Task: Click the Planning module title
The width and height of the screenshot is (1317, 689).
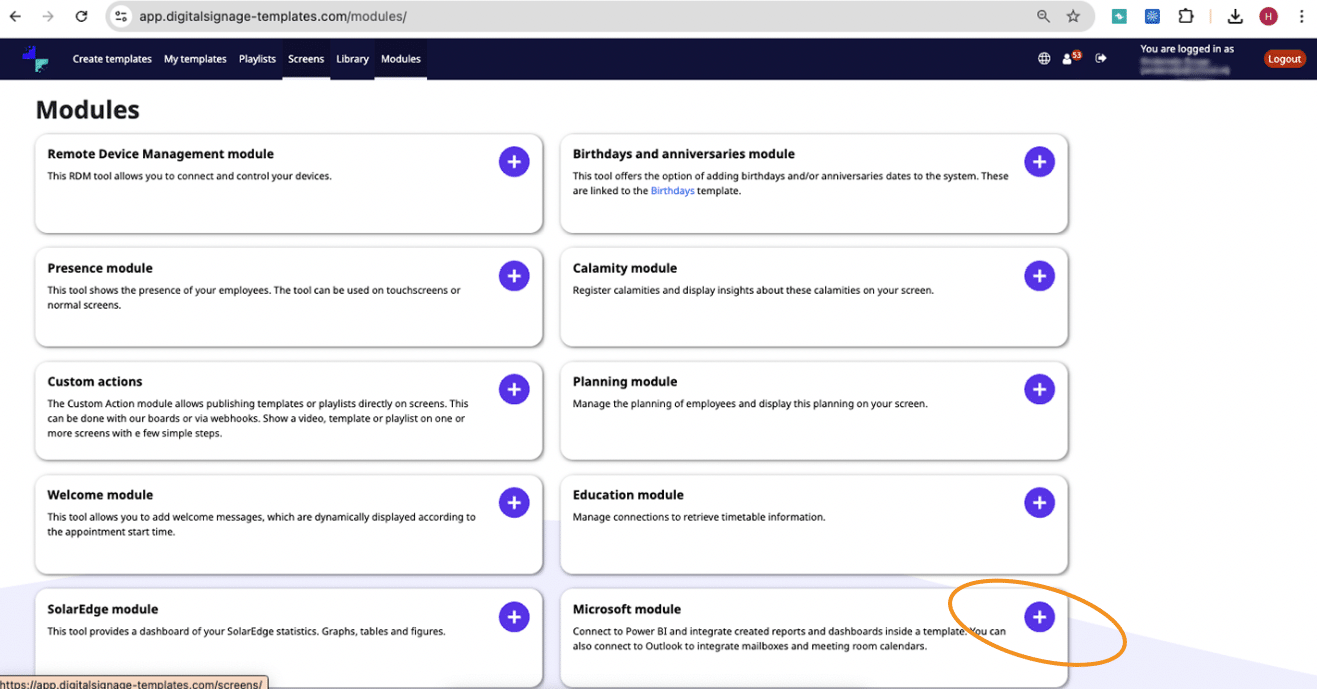Action: point(625,381)
